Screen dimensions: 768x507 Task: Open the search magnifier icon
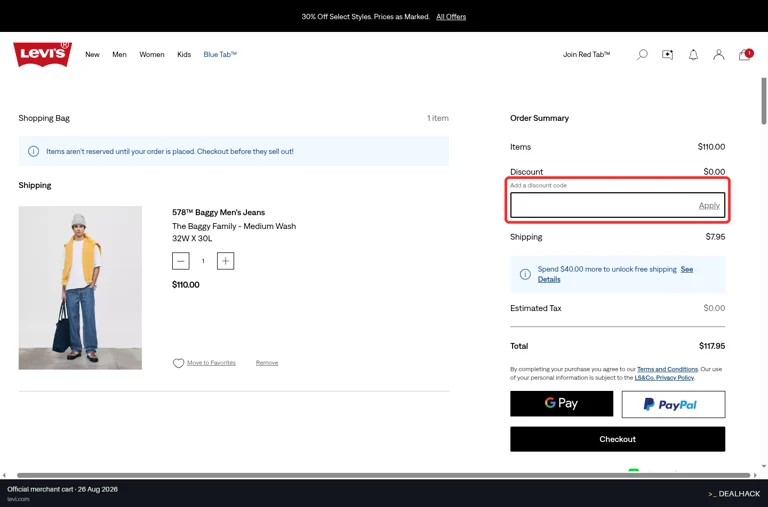tap(642, 55)
